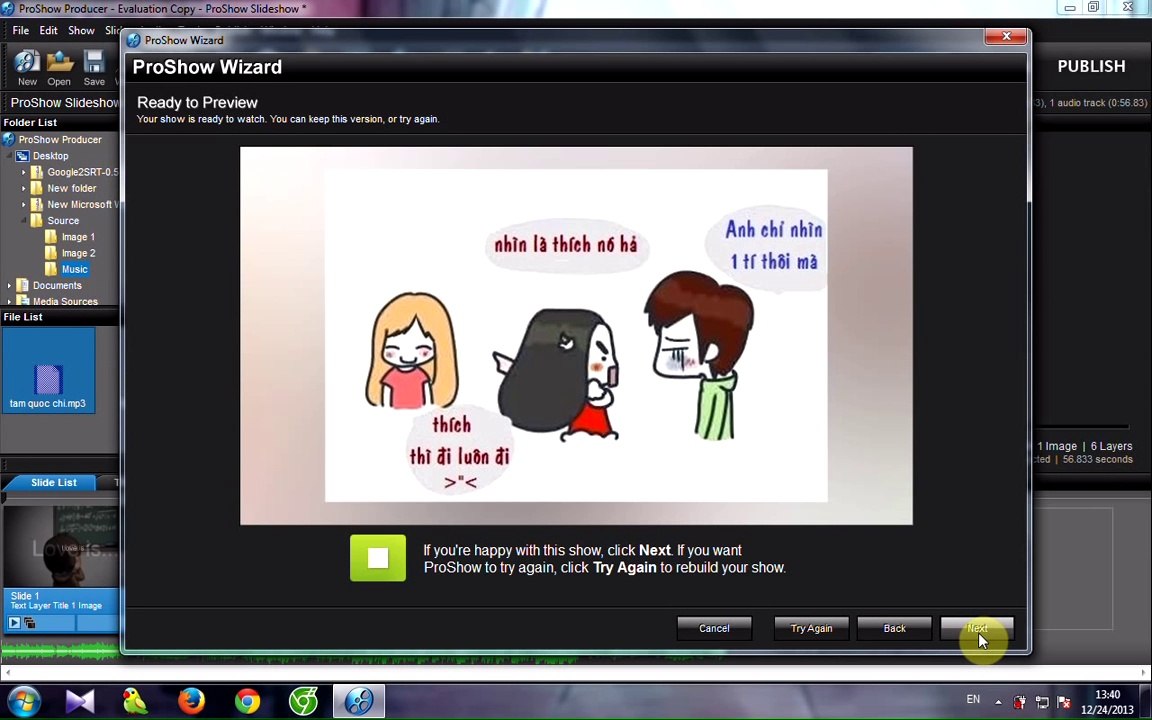This screenshot has height=720, width=1152.
Task: Click the Back button in wizard
Action: [x=894, y=628]
